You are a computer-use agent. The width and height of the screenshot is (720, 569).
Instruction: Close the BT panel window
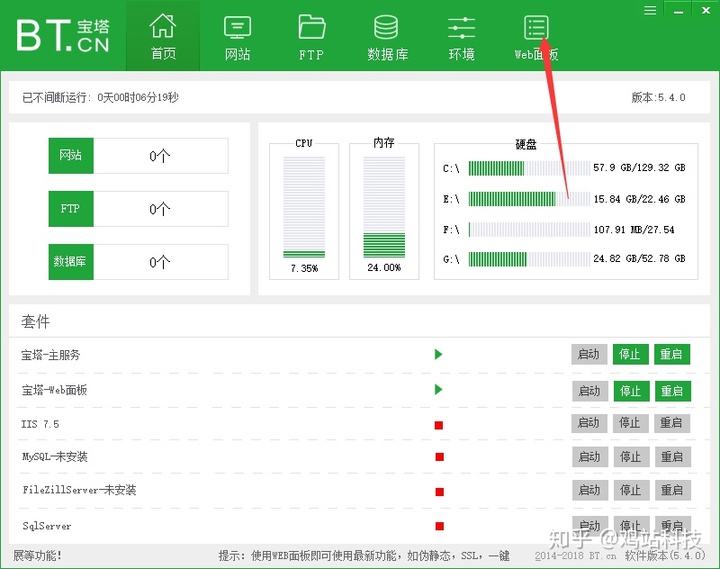(x=706, y=10)
